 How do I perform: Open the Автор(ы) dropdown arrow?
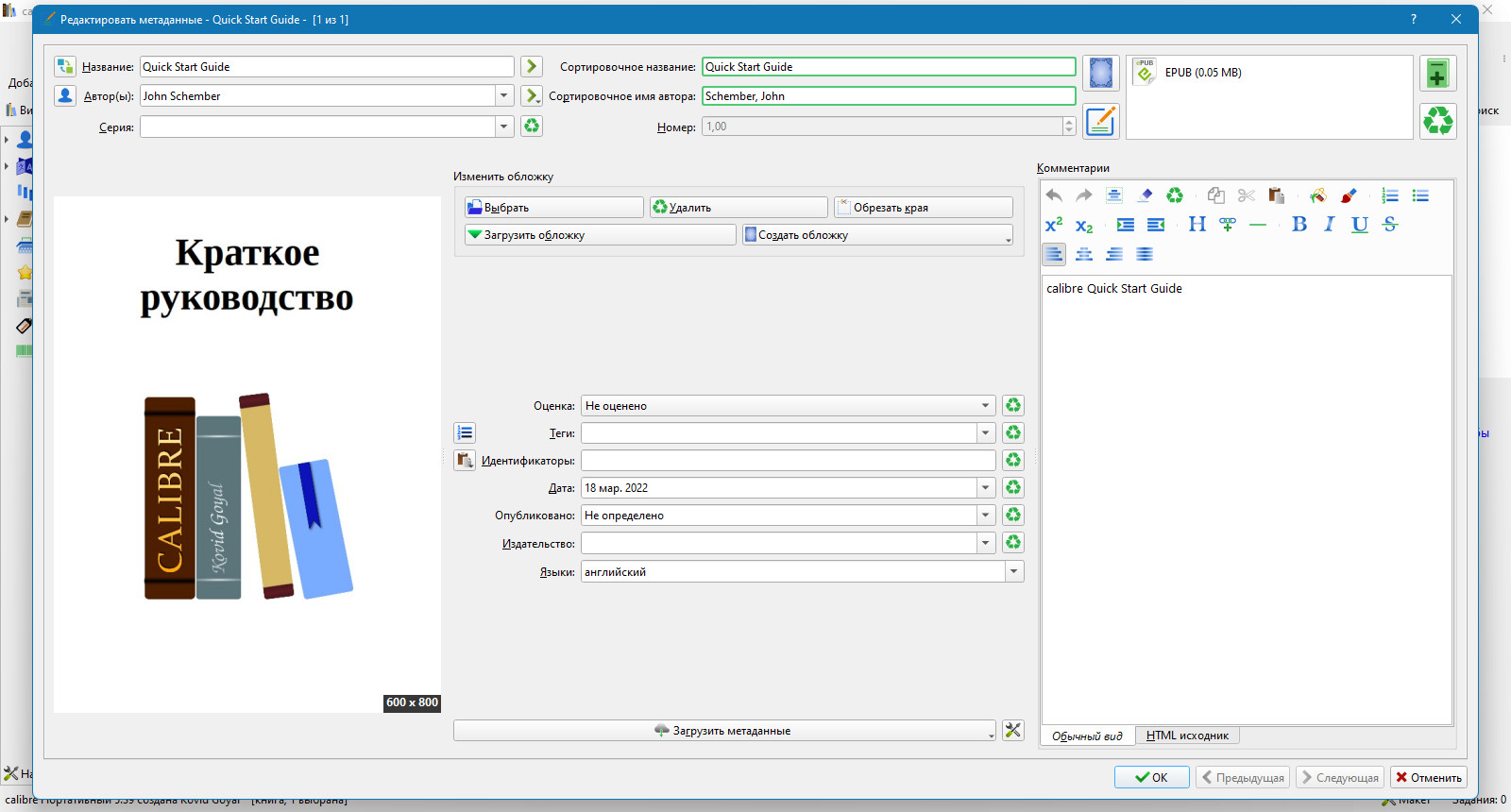(504, 95)
